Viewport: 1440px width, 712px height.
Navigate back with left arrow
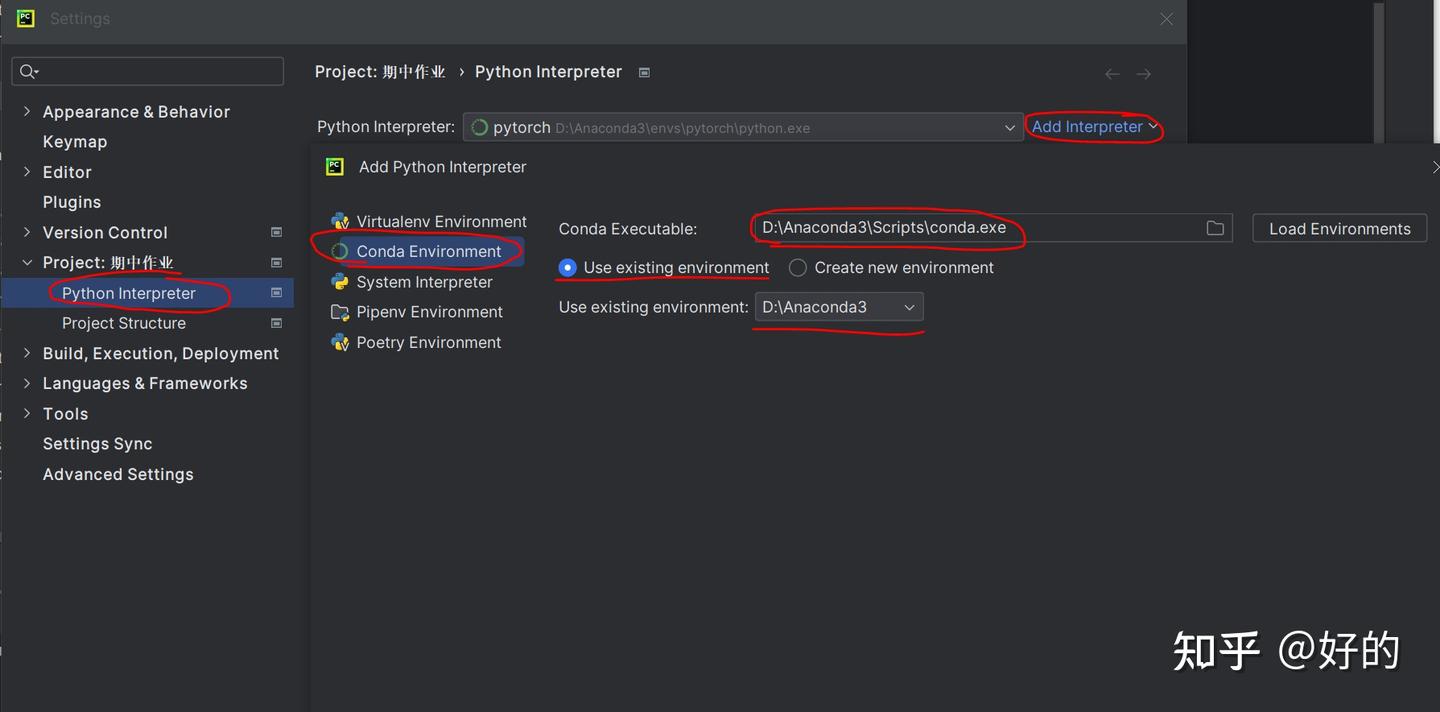pyautogui.click(x=1112, y=74)
